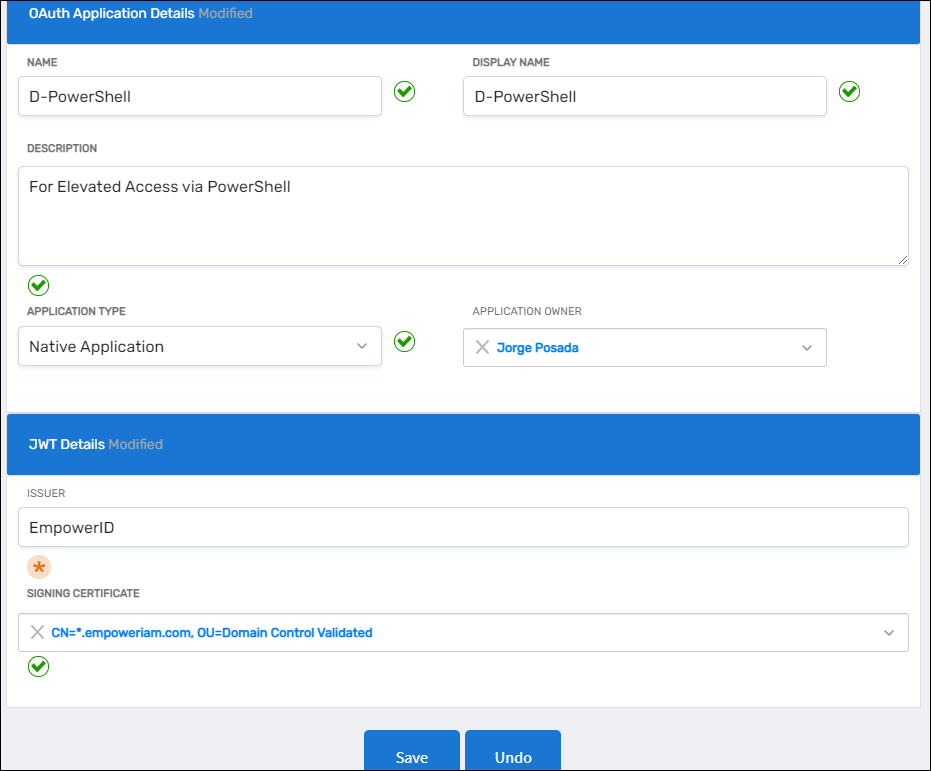Click the Description text area
Image resolution: width=931 pixels, height=771 pixels.
click(x=463, y=215)
